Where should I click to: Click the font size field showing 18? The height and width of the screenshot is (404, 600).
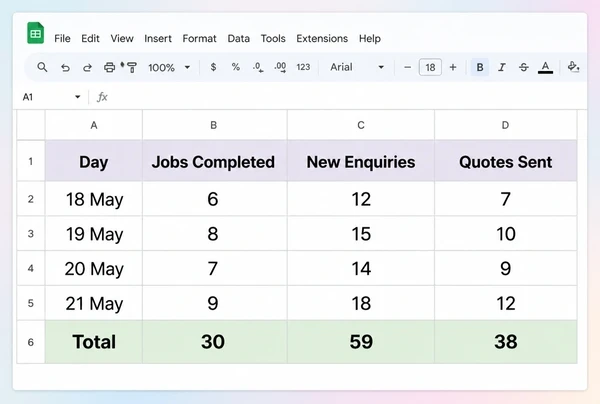click(x=430, y=67)
